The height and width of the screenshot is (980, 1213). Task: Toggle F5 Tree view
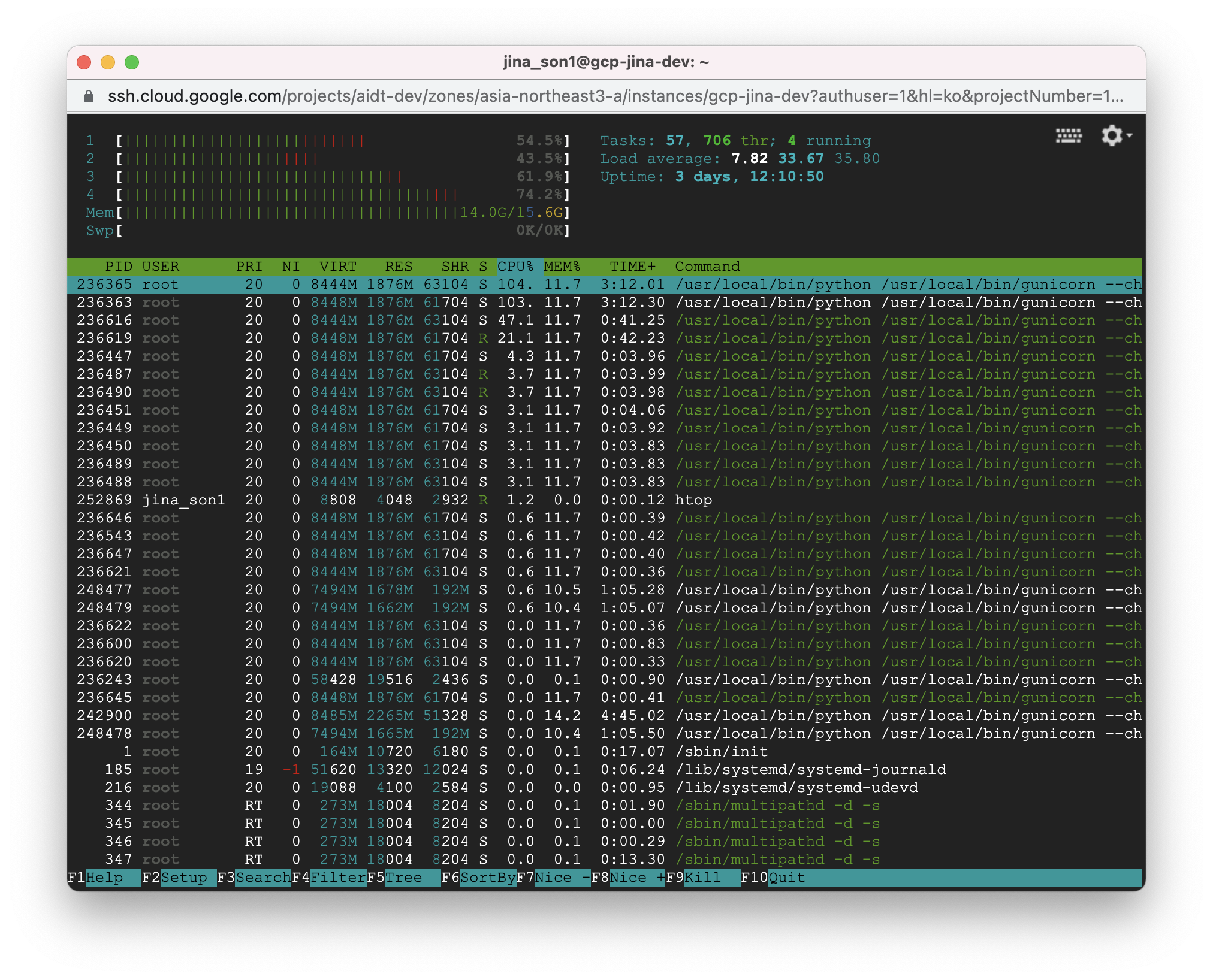[404, 878]
